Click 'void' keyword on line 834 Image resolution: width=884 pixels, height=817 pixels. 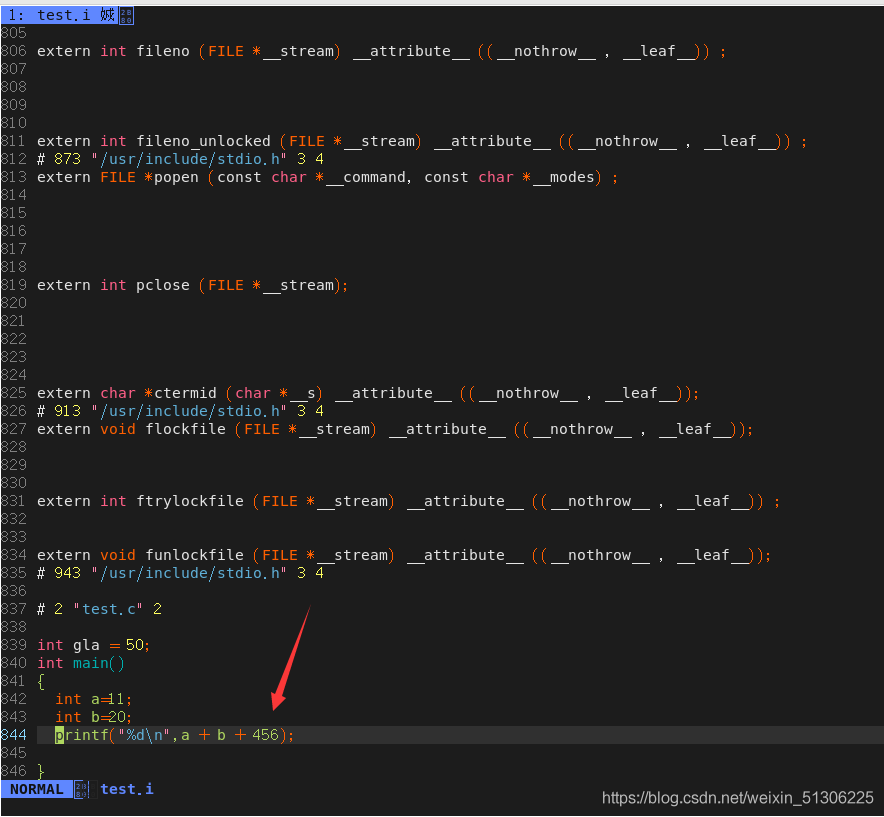118,555
